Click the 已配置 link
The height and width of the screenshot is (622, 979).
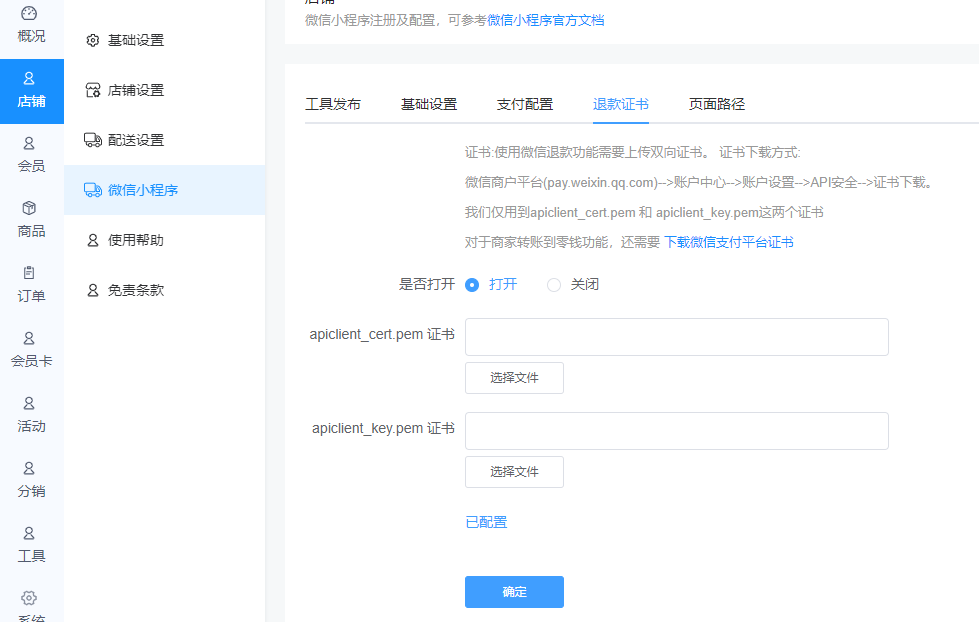pos(486,522)
